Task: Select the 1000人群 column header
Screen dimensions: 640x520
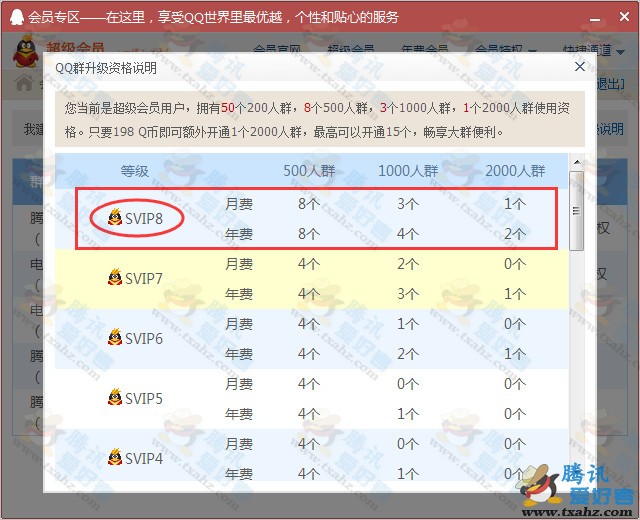Action: (x=408, y=171)
